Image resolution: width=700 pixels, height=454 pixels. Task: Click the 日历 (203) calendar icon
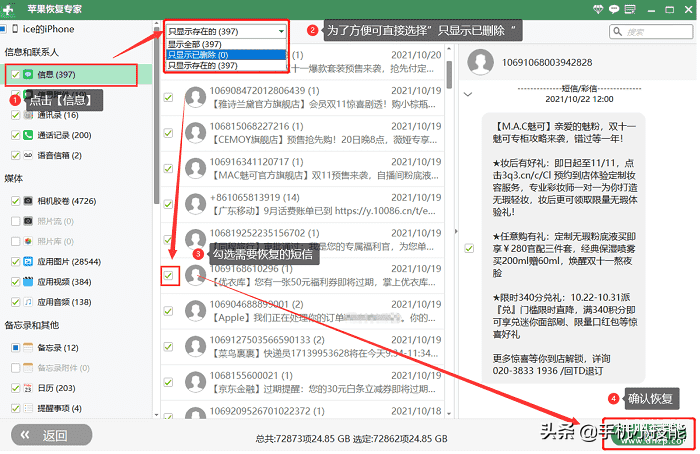[x=28, y=388]
